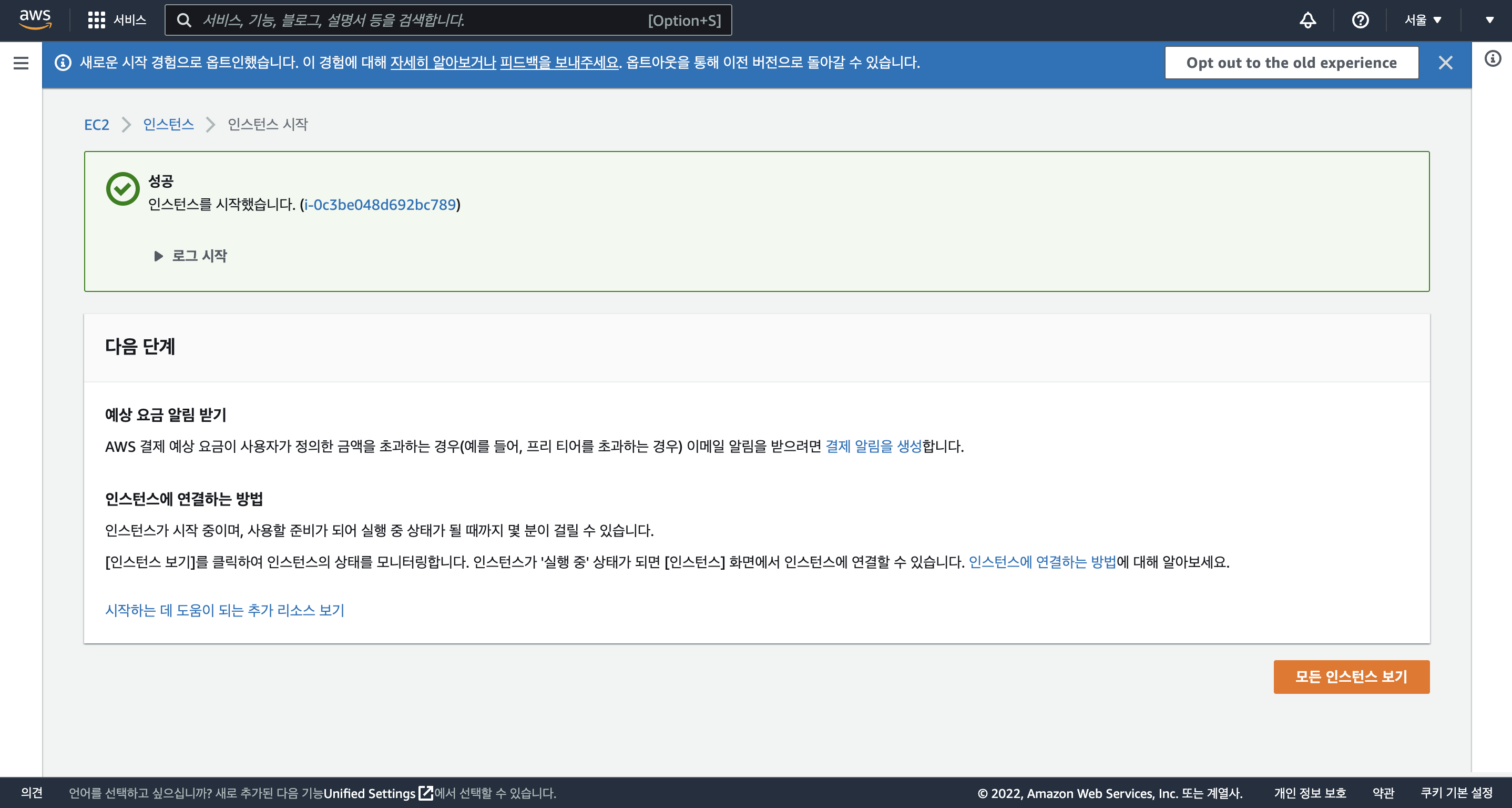Open the 서울 region dropdown
The image size is (1512, 808).
point(1423,20)
